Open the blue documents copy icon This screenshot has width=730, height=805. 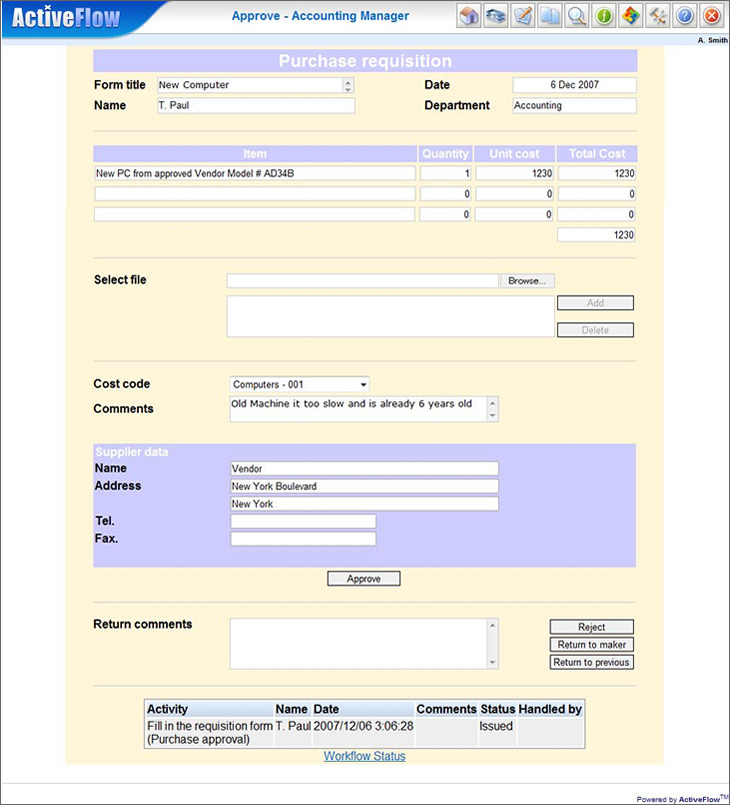coord(550,16)
